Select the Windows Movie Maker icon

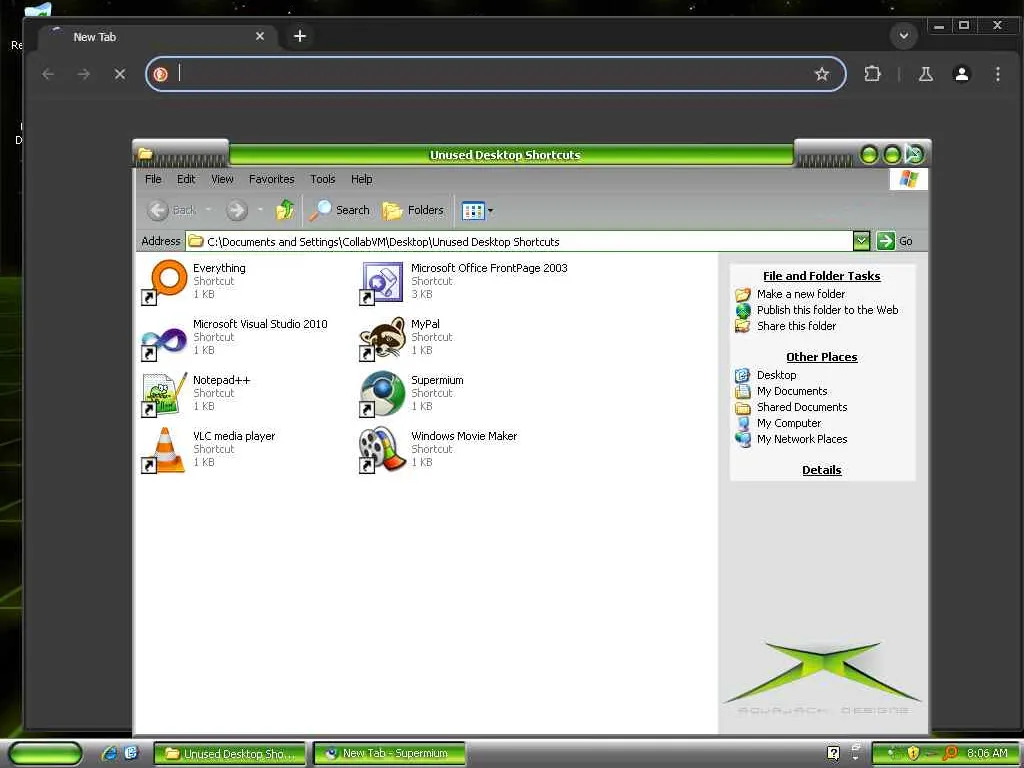[382, 451]
